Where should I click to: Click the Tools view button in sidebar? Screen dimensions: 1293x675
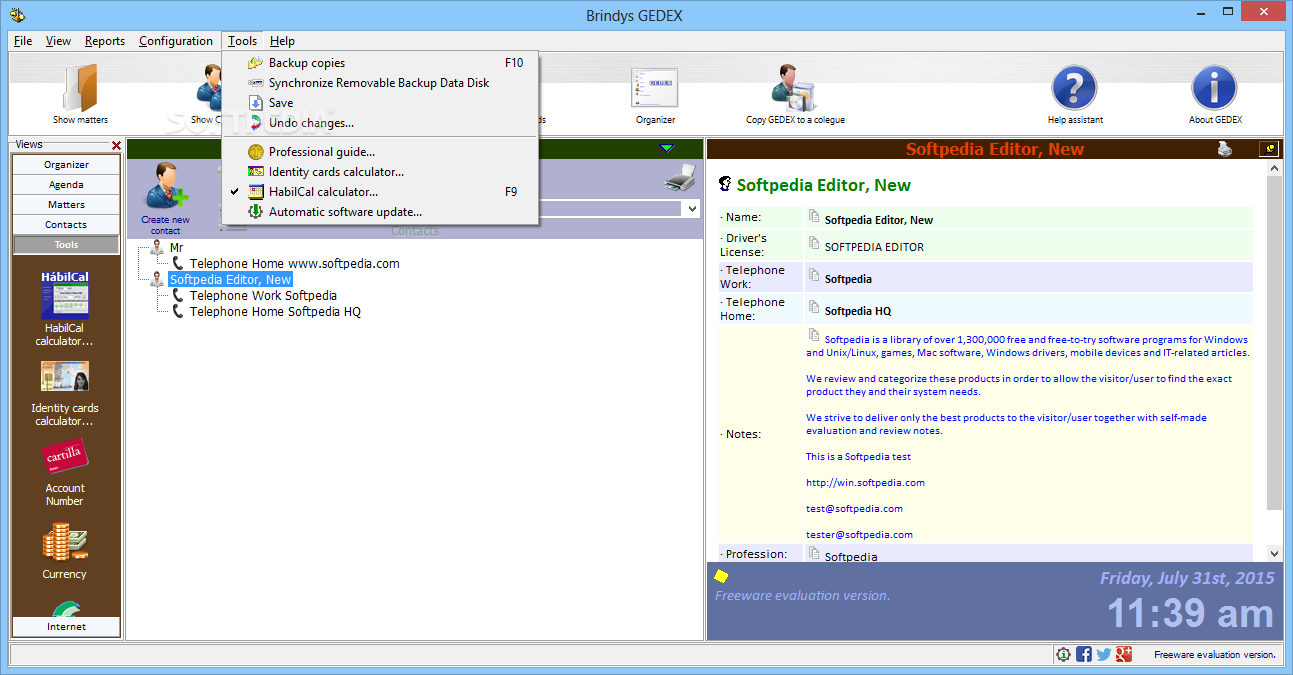coord(66,245)
